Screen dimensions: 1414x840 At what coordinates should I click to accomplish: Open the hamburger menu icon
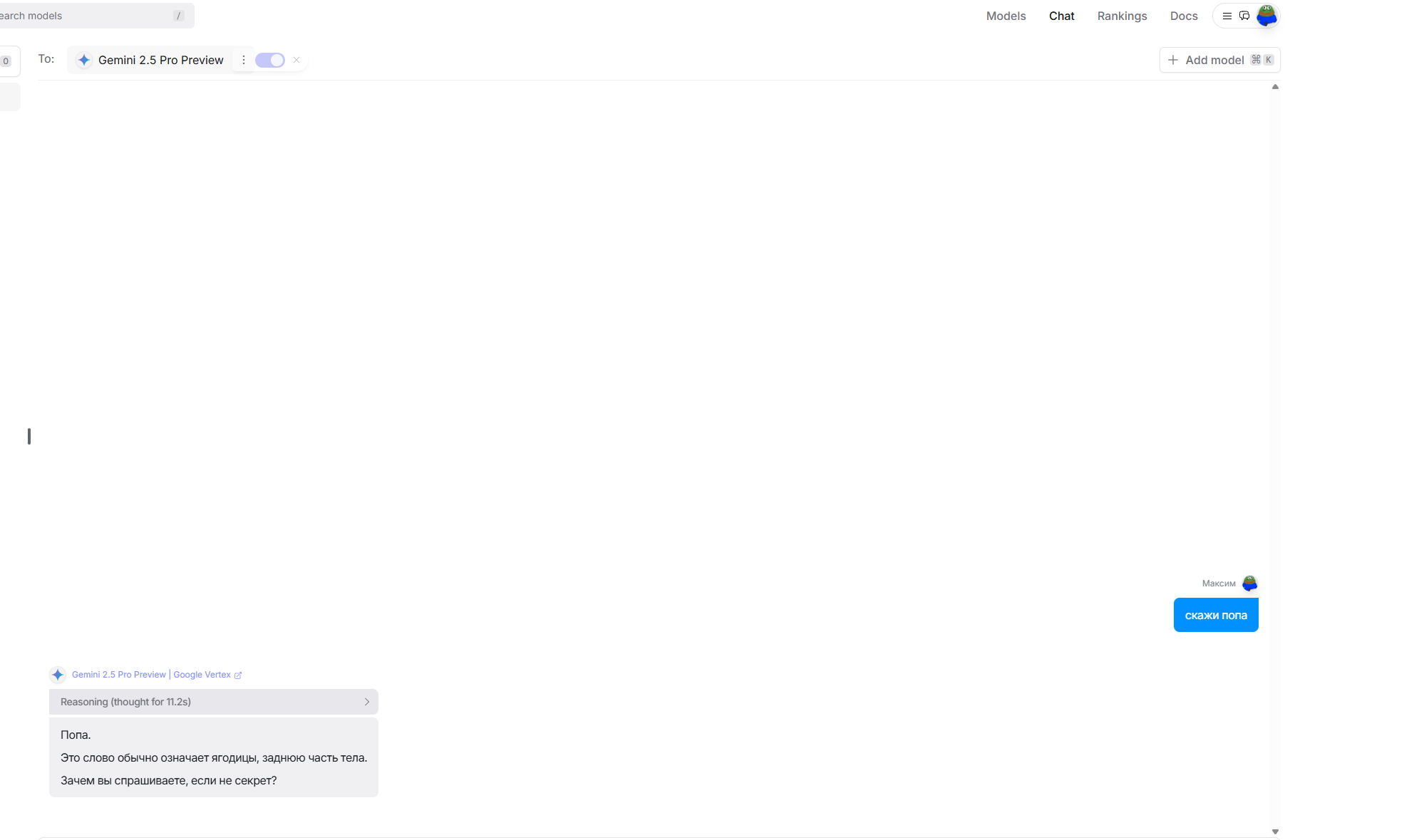click(1227, 16)
